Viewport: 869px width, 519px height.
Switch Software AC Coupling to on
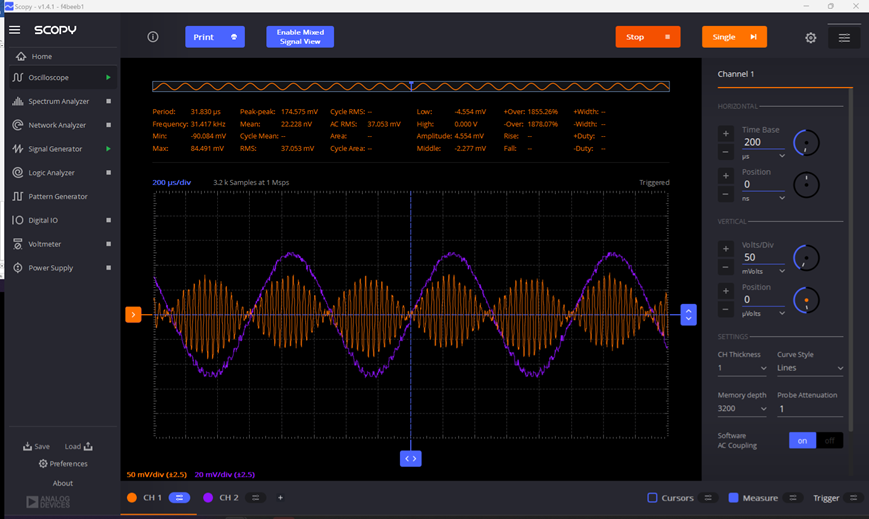pos(802,441)
